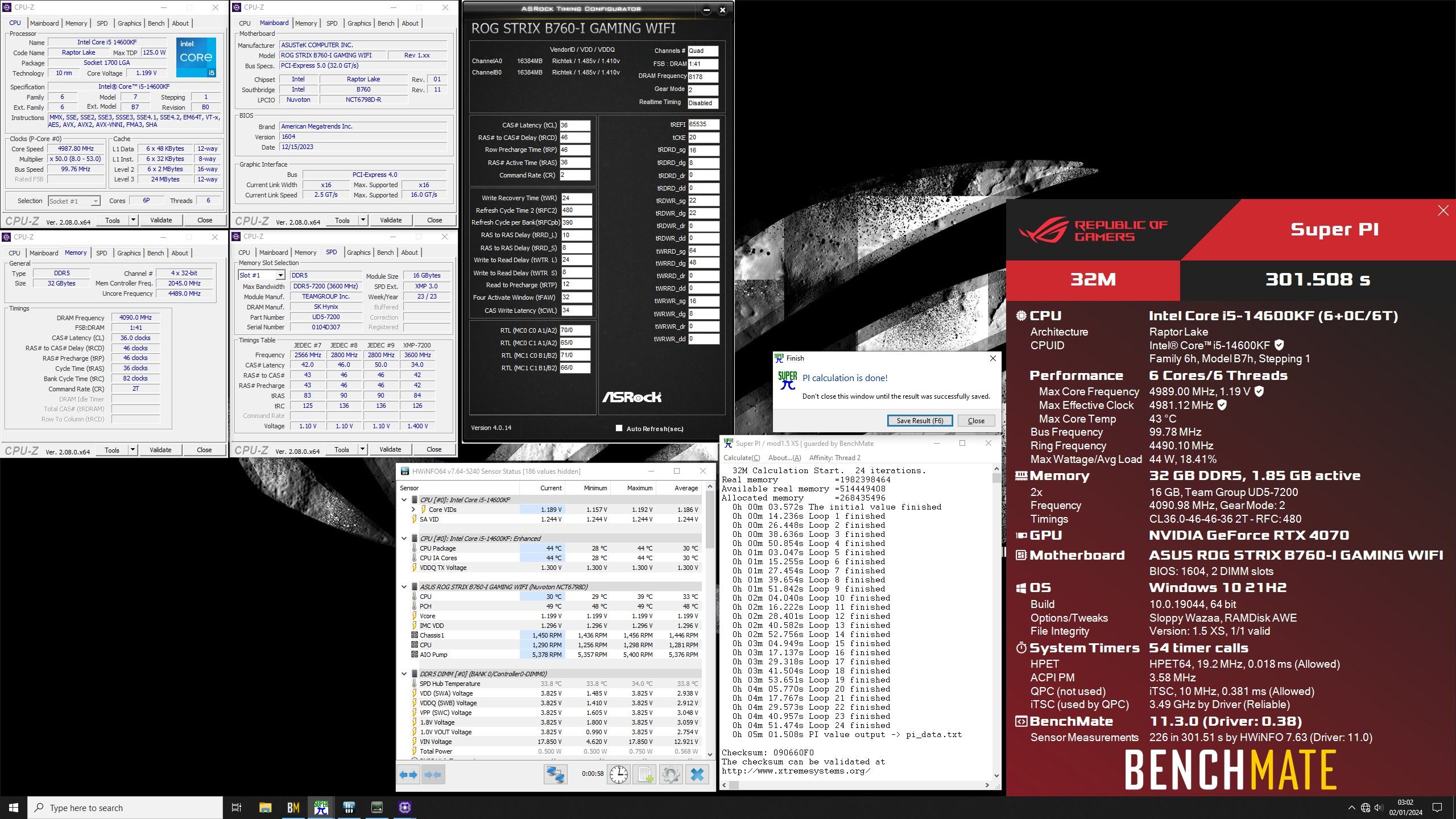The width and height of the screenshot is (1456, 819).
Task: Start HWiNFO logging file icon
Action: [x=645, y=775]
